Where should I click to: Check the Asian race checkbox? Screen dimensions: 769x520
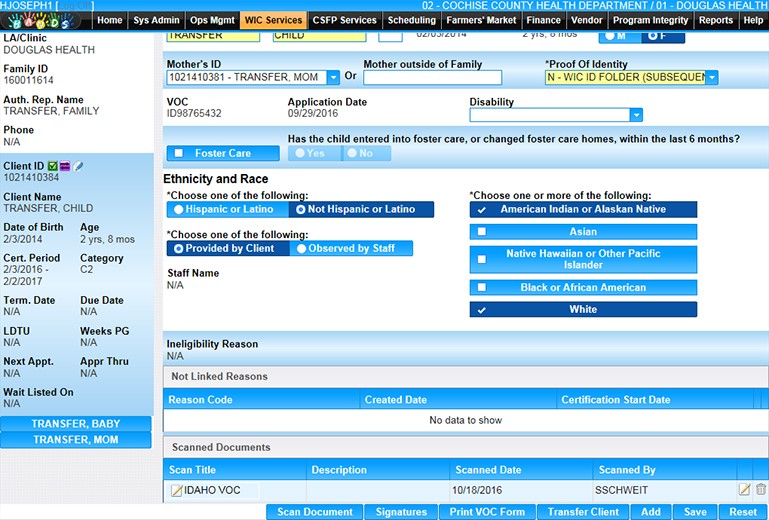tap(482, 232)
